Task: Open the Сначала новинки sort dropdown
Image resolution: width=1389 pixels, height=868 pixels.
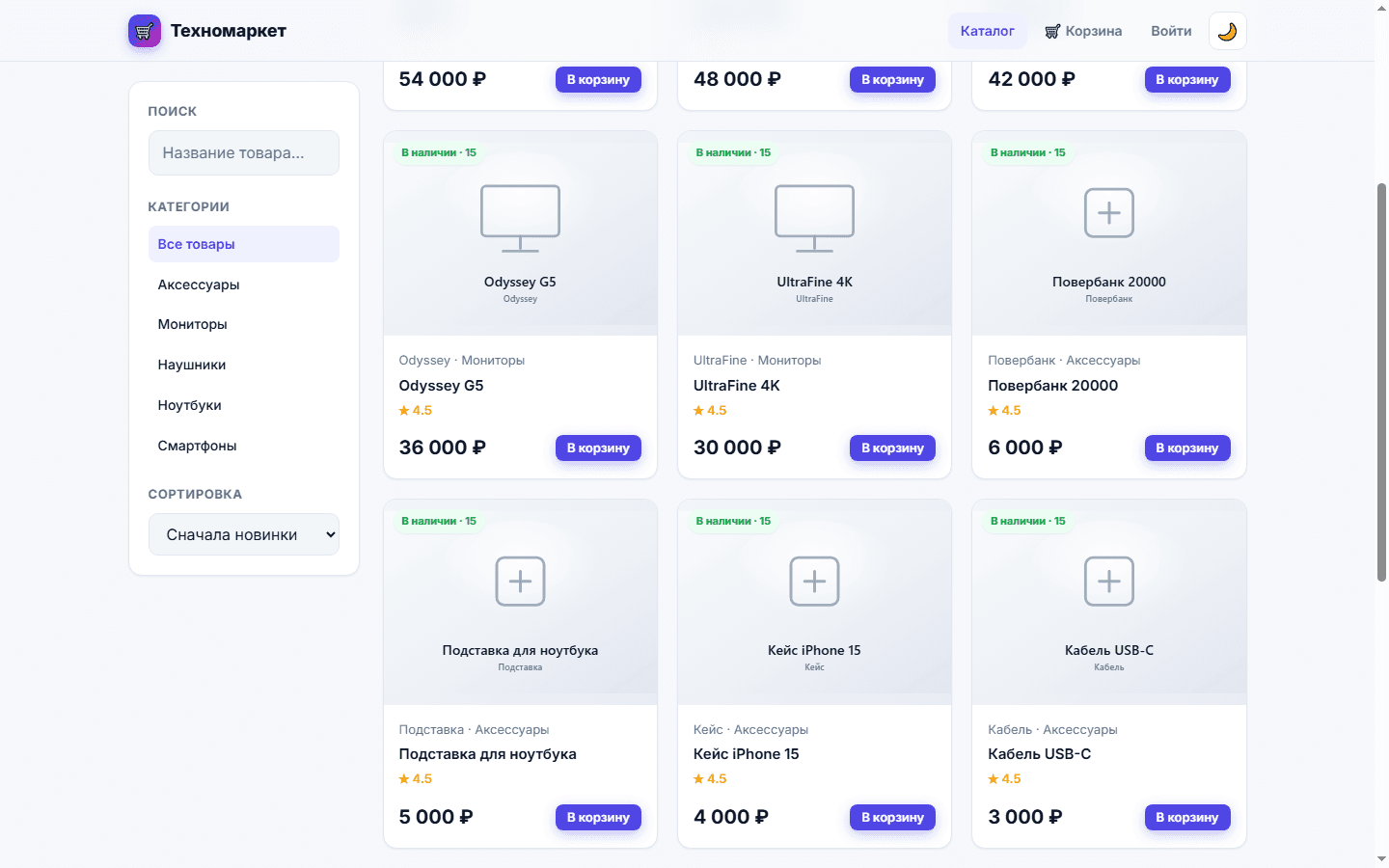Action: click(x=244, y=534)
